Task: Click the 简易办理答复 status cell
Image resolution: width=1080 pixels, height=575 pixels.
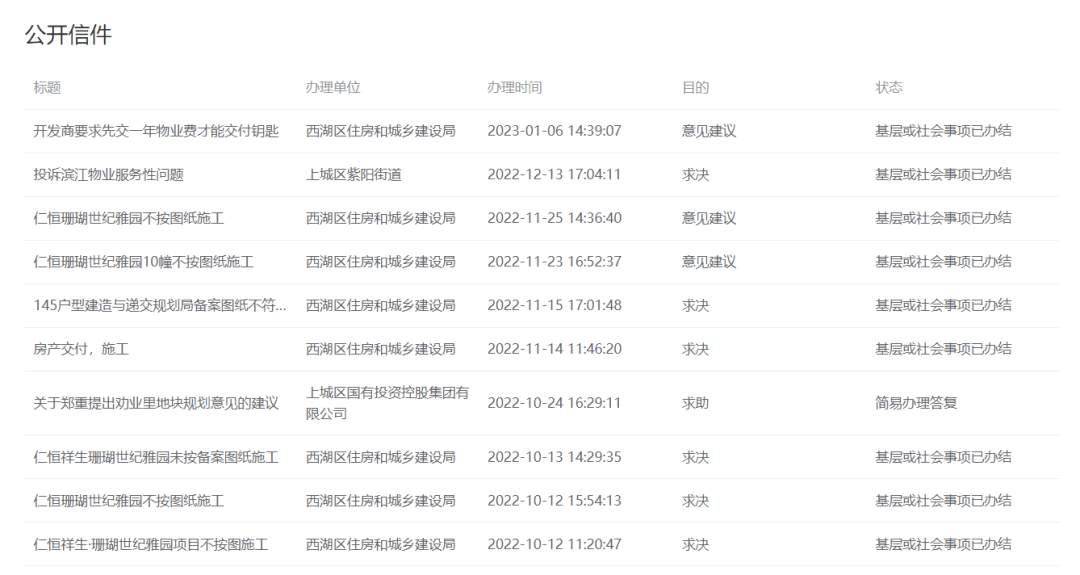Action: click(x=916, y=403)
